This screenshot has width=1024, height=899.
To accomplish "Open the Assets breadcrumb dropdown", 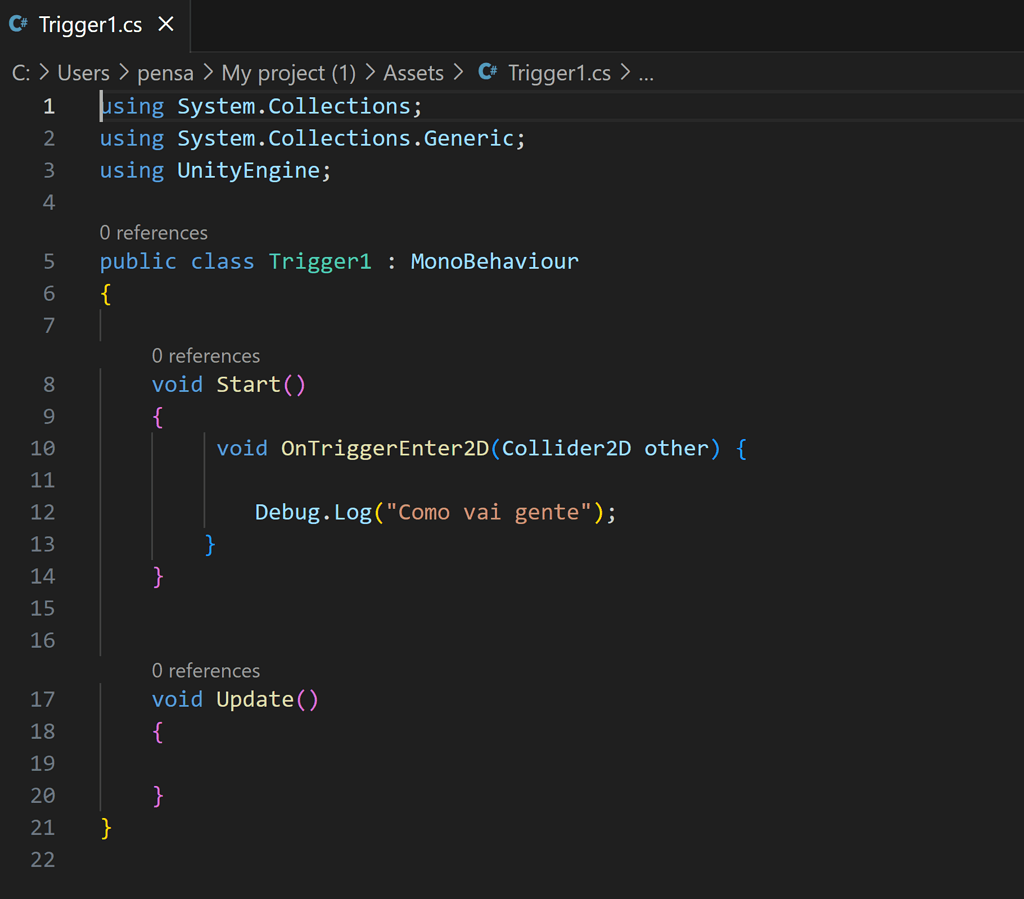I will click(x=413, y=72).
